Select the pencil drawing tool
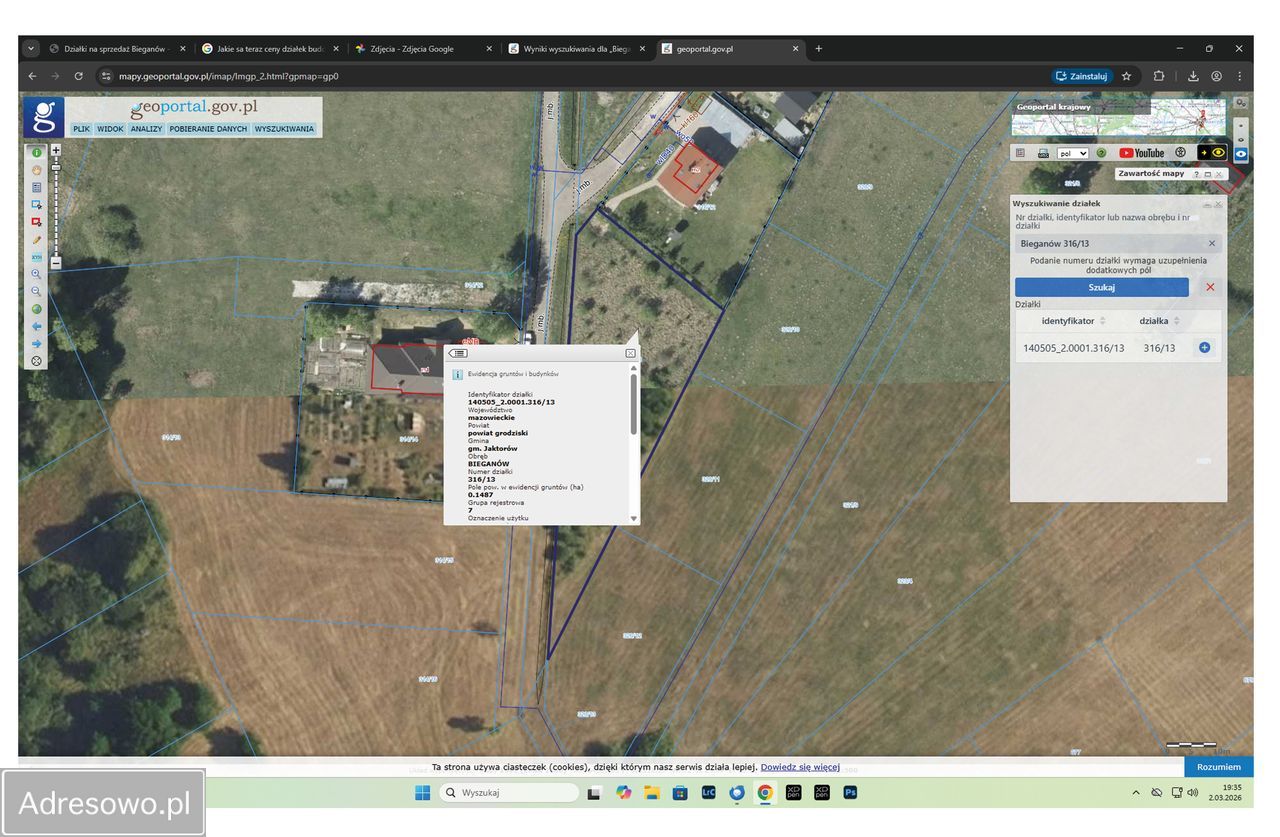Viewport: 1280px width, 837px height. [x=37, y=240]
